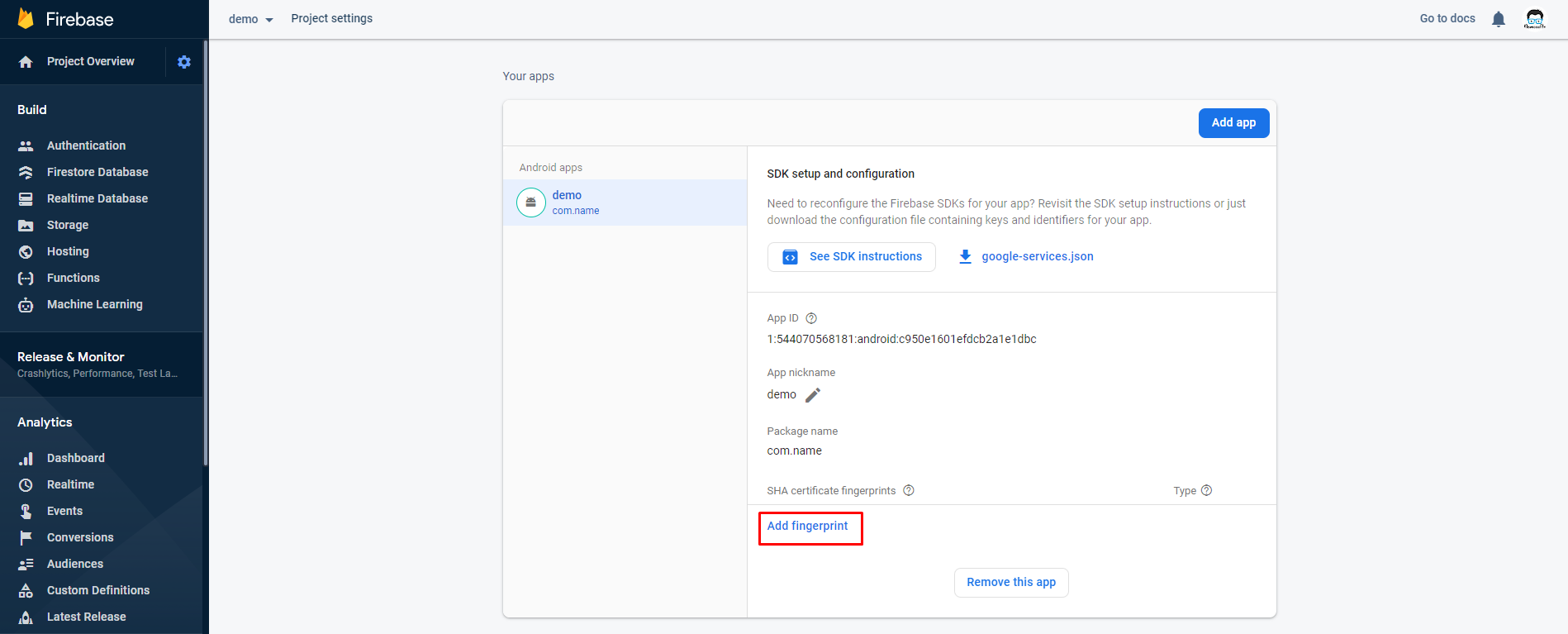The height and width of the screenshot is (634, 1568).
Task: Open project settings gear icon
Action: tap(184, 62)
